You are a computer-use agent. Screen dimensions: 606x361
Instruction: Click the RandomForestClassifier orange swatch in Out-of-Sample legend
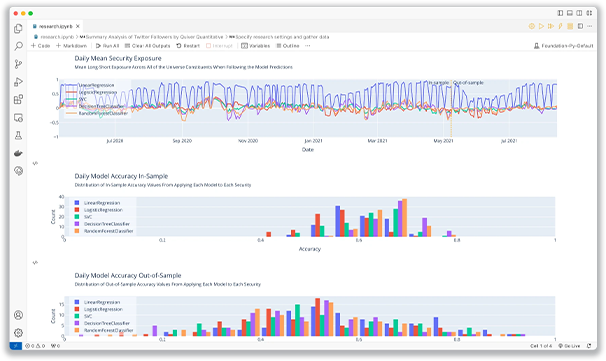coord(77,330)
